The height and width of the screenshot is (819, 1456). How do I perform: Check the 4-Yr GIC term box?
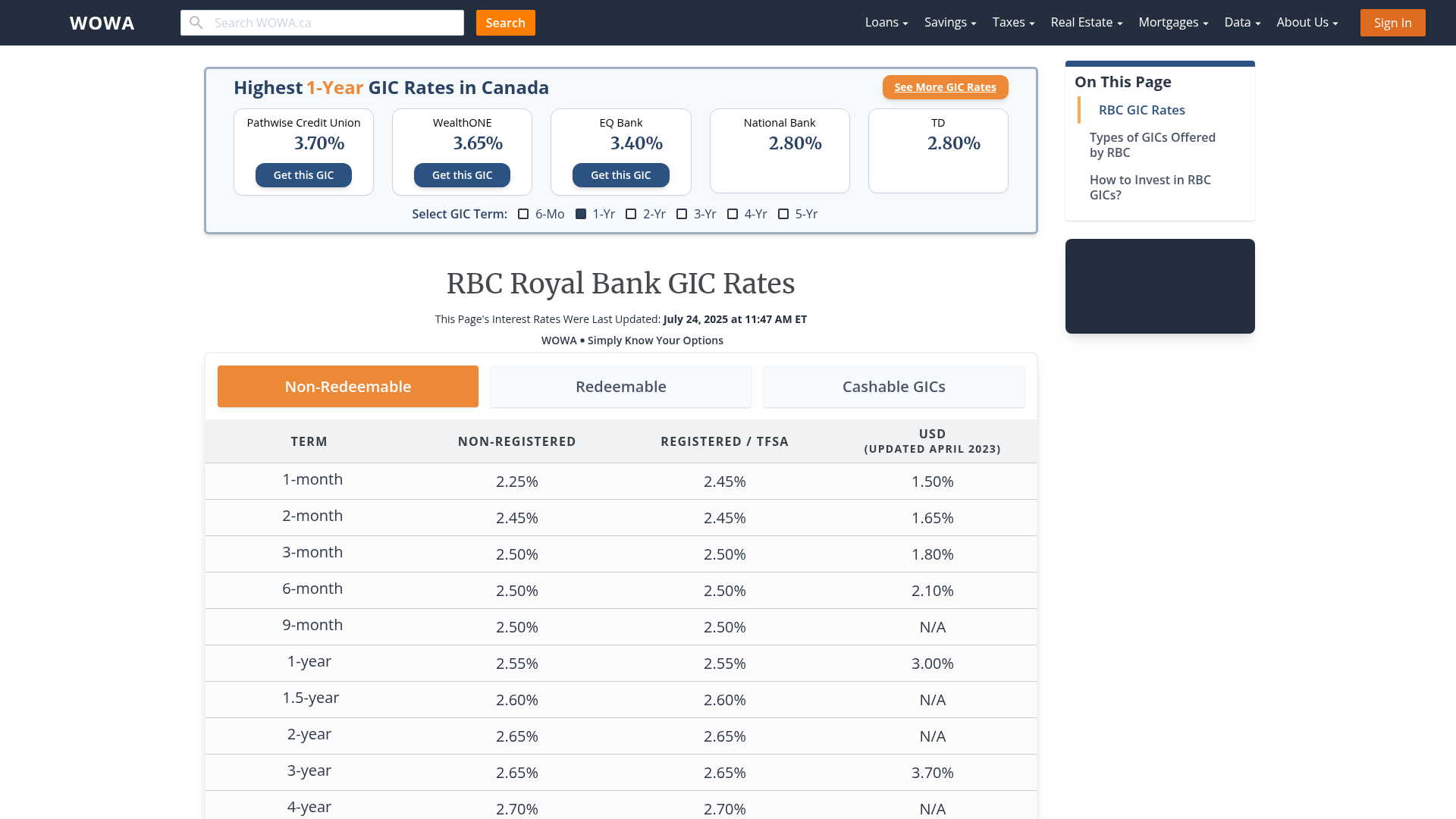pos(733,214)
